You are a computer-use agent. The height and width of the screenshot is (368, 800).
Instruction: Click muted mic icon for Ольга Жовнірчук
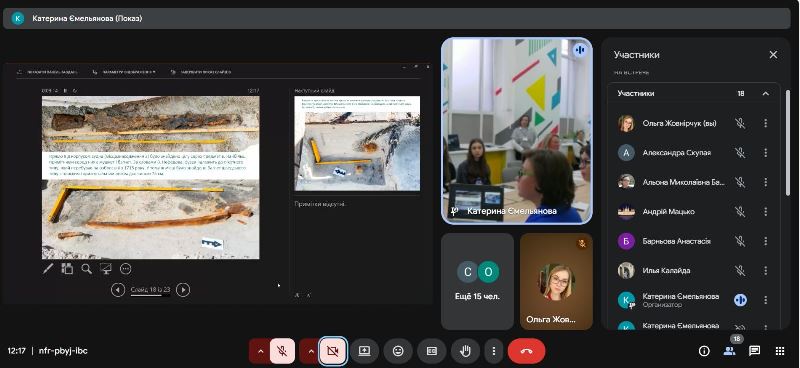pyautogui.click(x=740, y=123)
